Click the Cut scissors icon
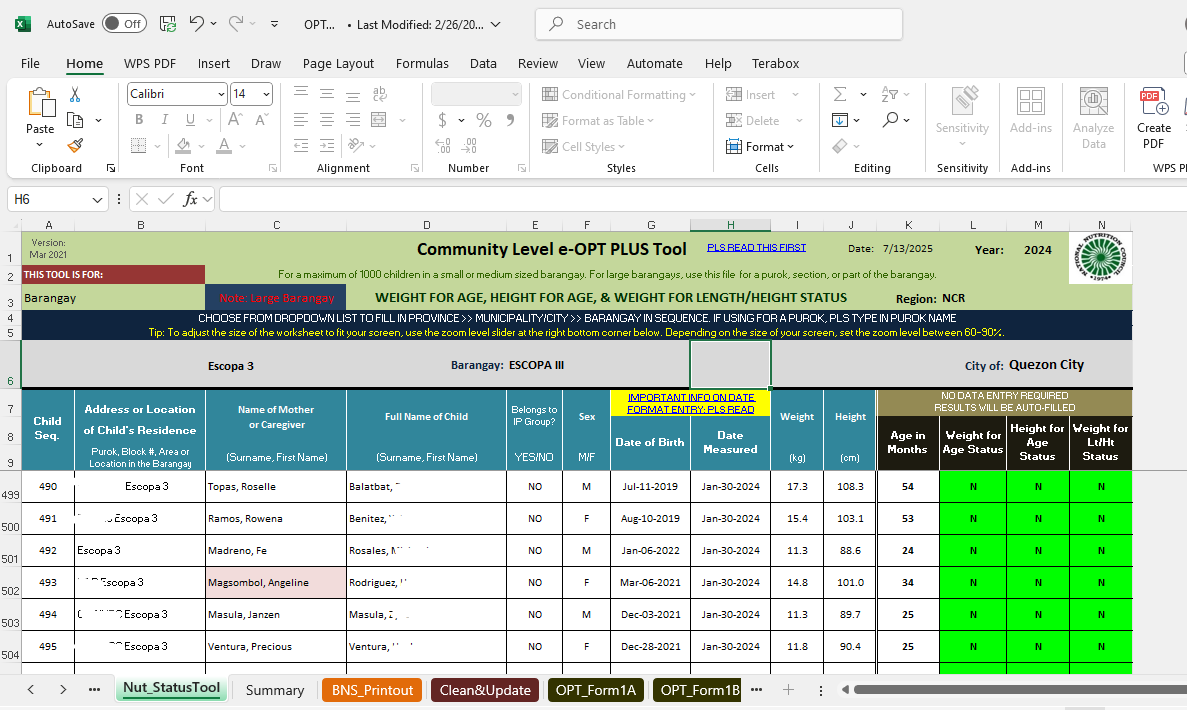This screenshot has height=710, width=1187. click(75, 95)
